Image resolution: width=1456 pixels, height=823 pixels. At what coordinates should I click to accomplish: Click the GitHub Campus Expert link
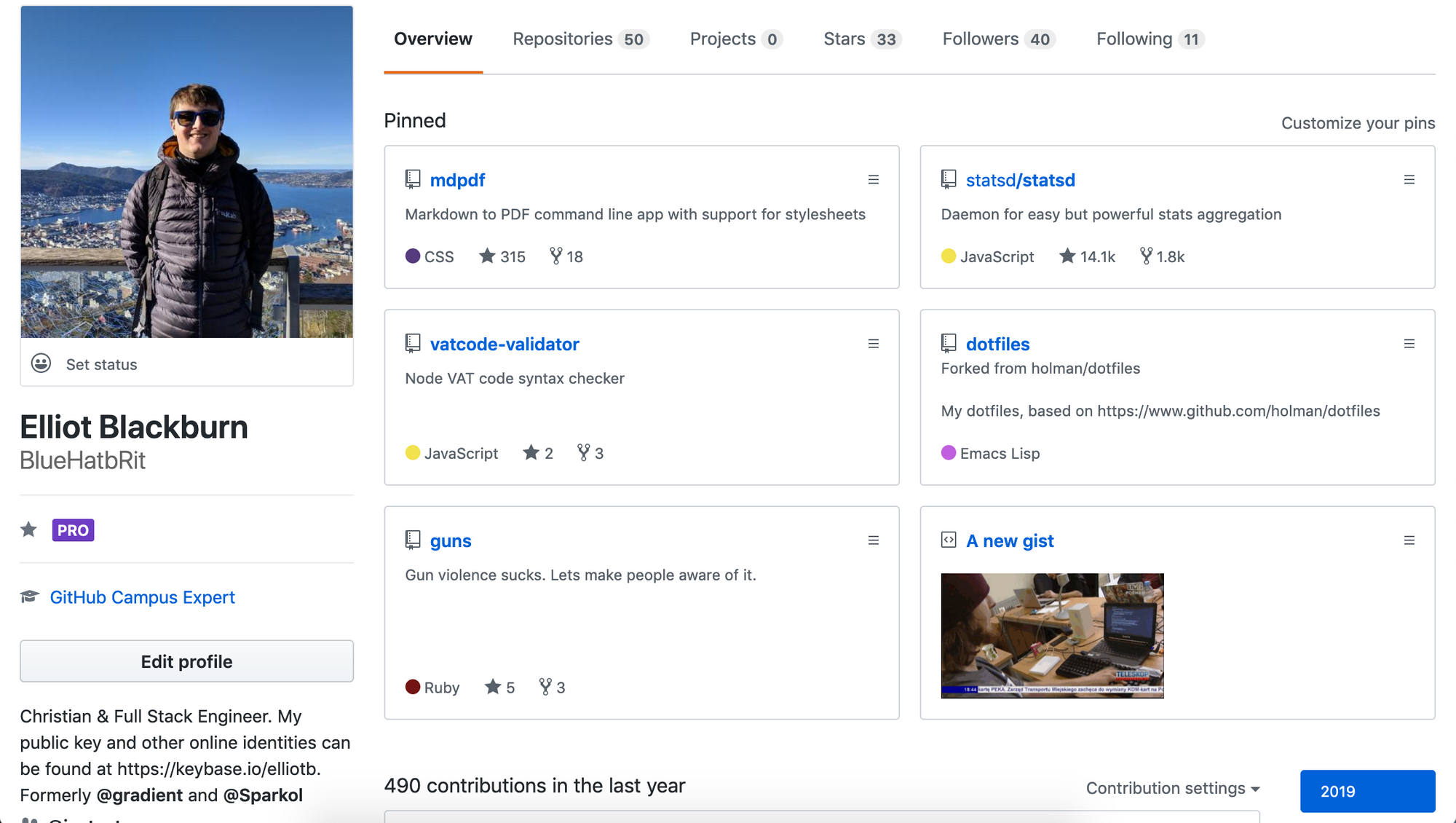143,597
